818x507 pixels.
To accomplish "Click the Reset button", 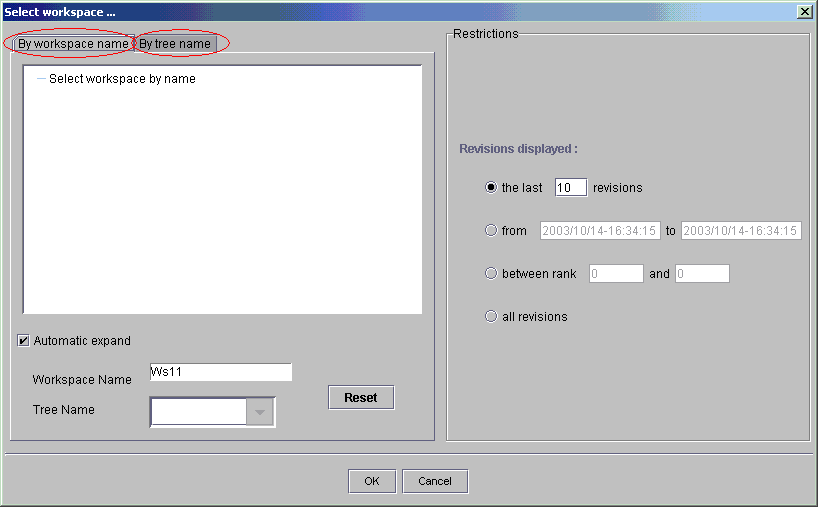I will [x=361, y=397].
